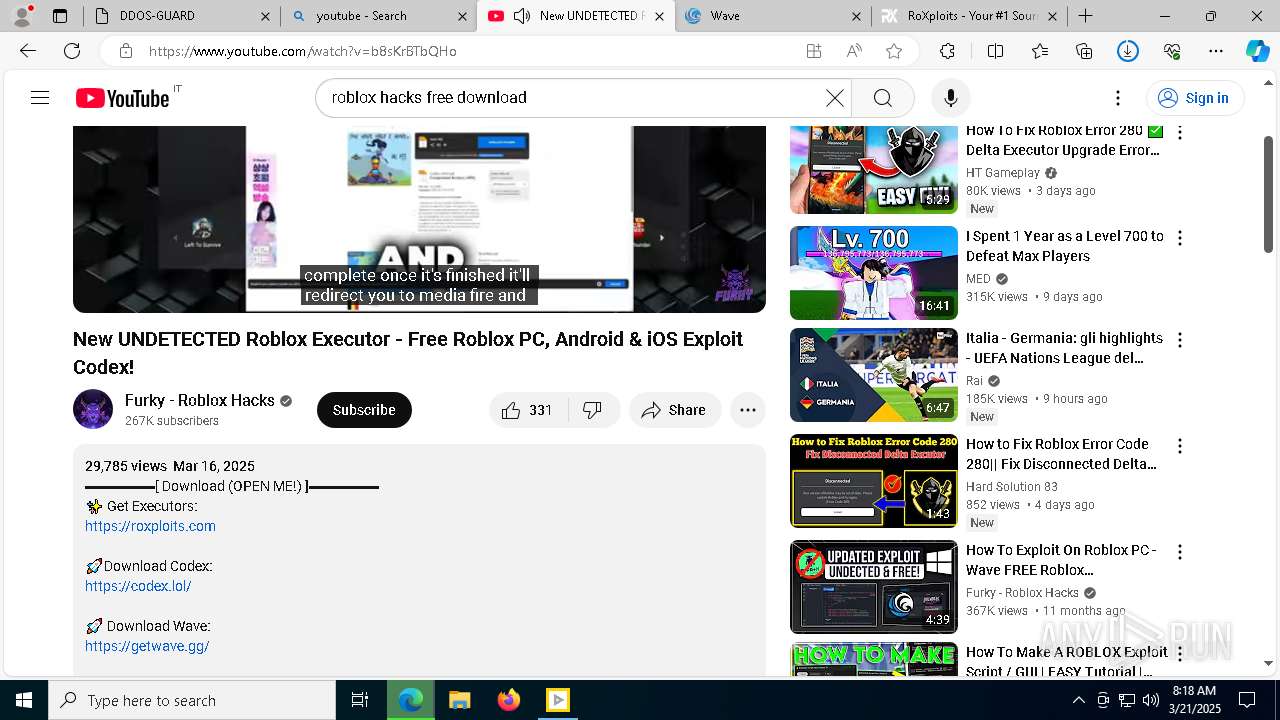
Task: Open Edge tab actions menu icon
Action: click(x=60, y=16)
